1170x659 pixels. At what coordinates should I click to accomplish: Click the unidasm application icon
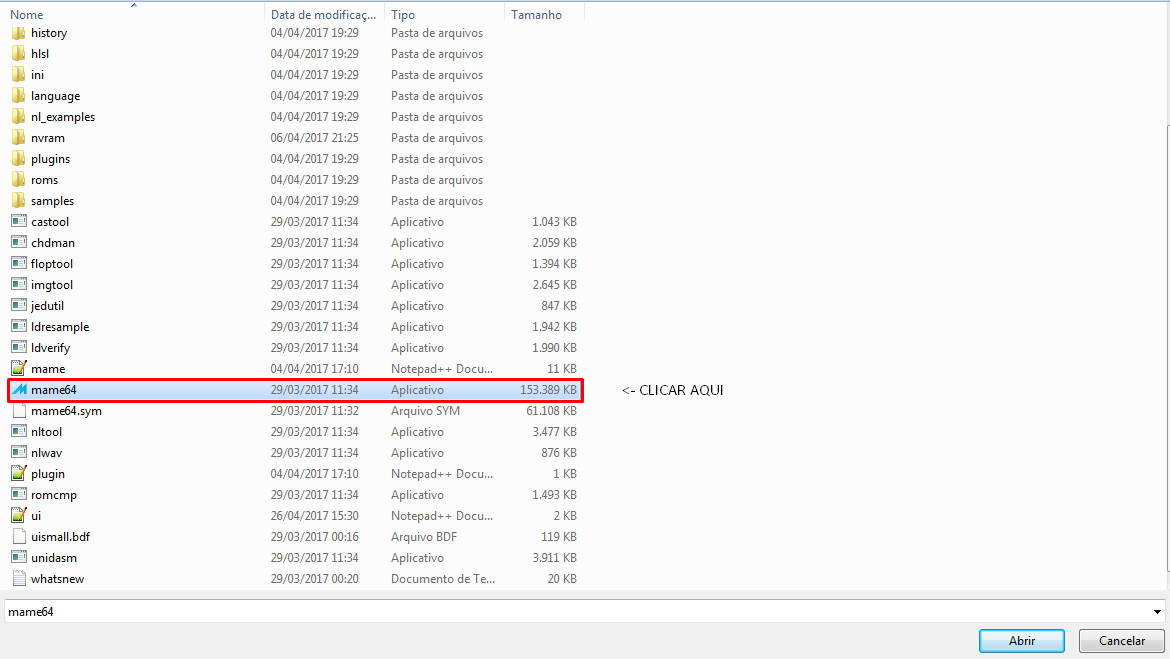pos(19,558)
